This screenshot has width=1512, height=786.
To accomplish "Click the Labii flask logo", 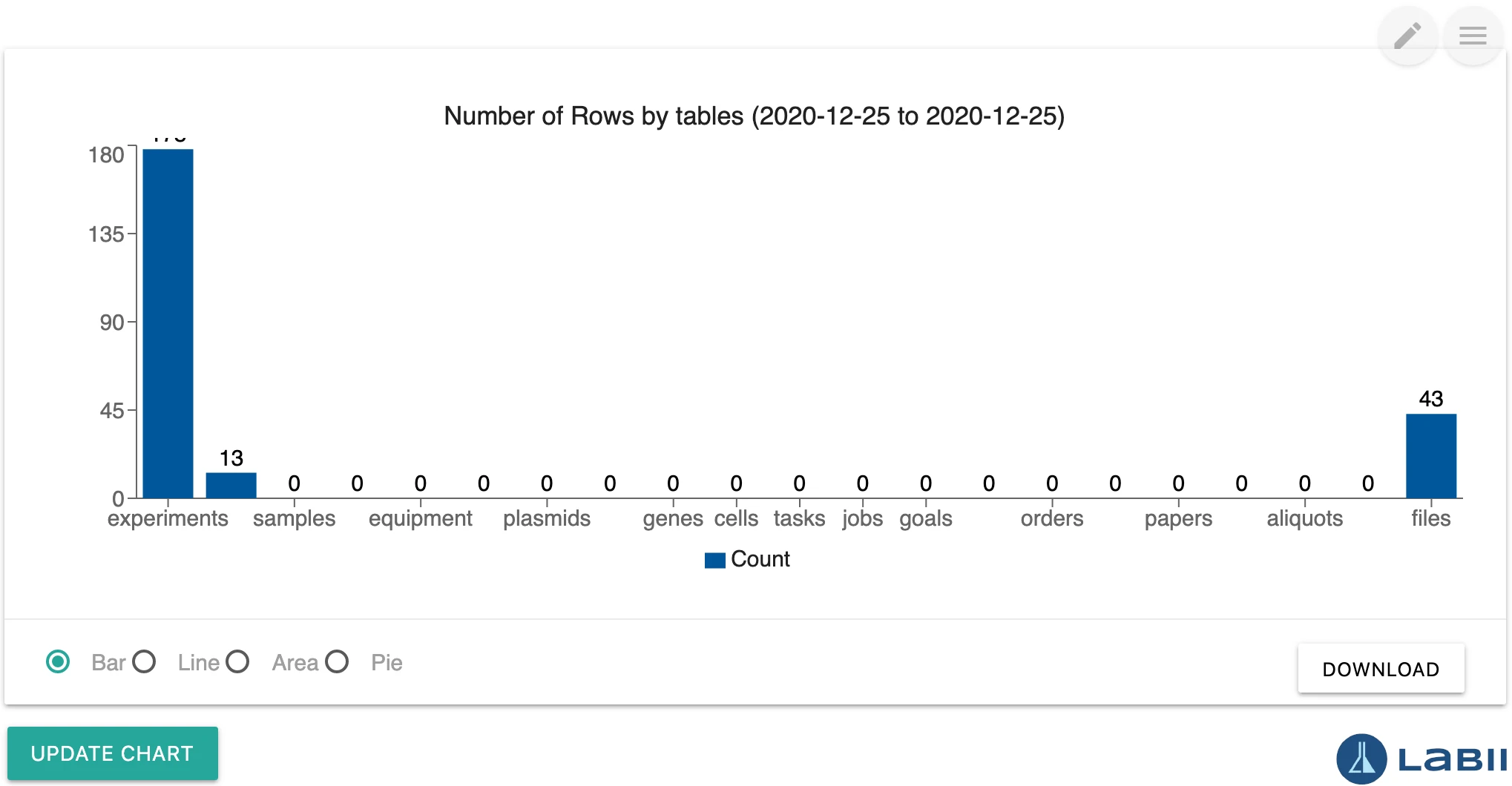I will 1361,759.
